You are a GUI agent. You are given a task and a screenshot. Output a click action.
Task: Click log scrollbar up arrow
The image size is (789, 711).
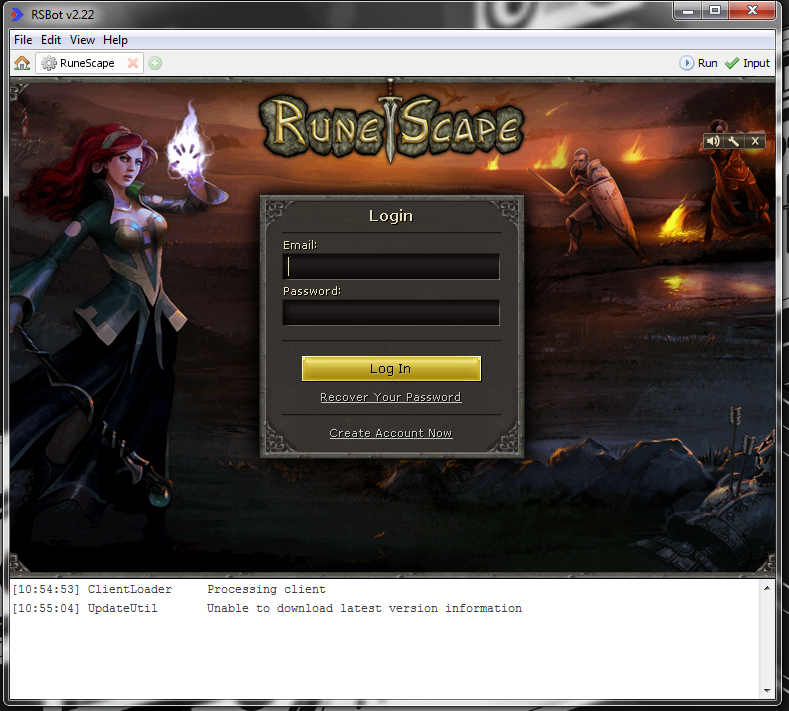pyautogui.click(x=767, y=588)
